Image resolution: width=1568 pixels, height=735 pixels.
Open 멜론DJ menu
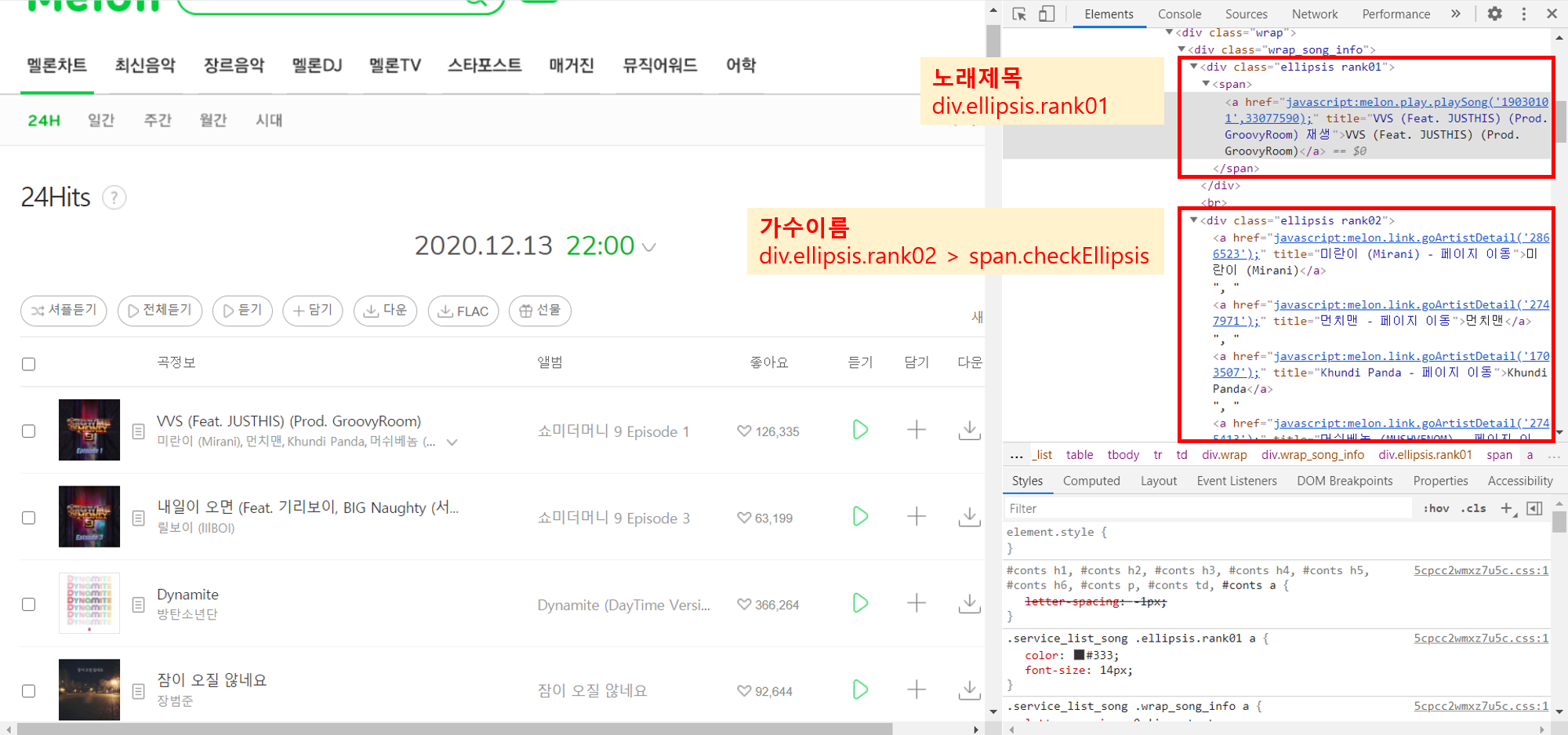point(317,65)
